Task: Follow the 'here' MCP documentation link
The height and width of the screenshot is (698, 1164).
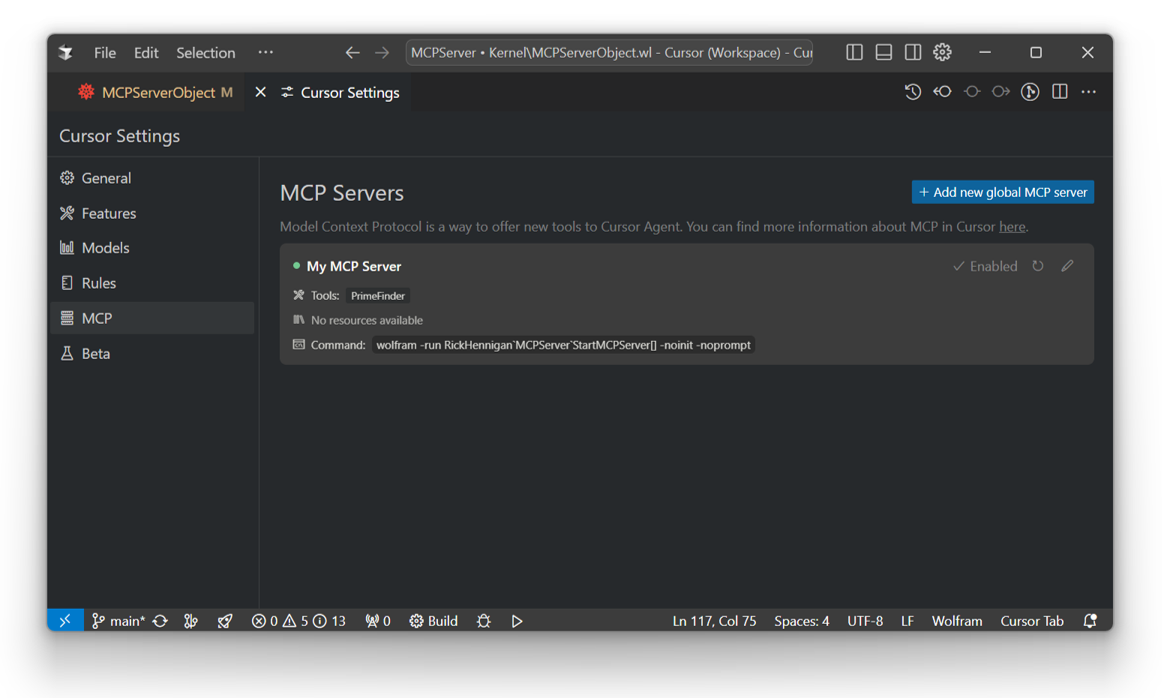Action: click(1012, 227)
